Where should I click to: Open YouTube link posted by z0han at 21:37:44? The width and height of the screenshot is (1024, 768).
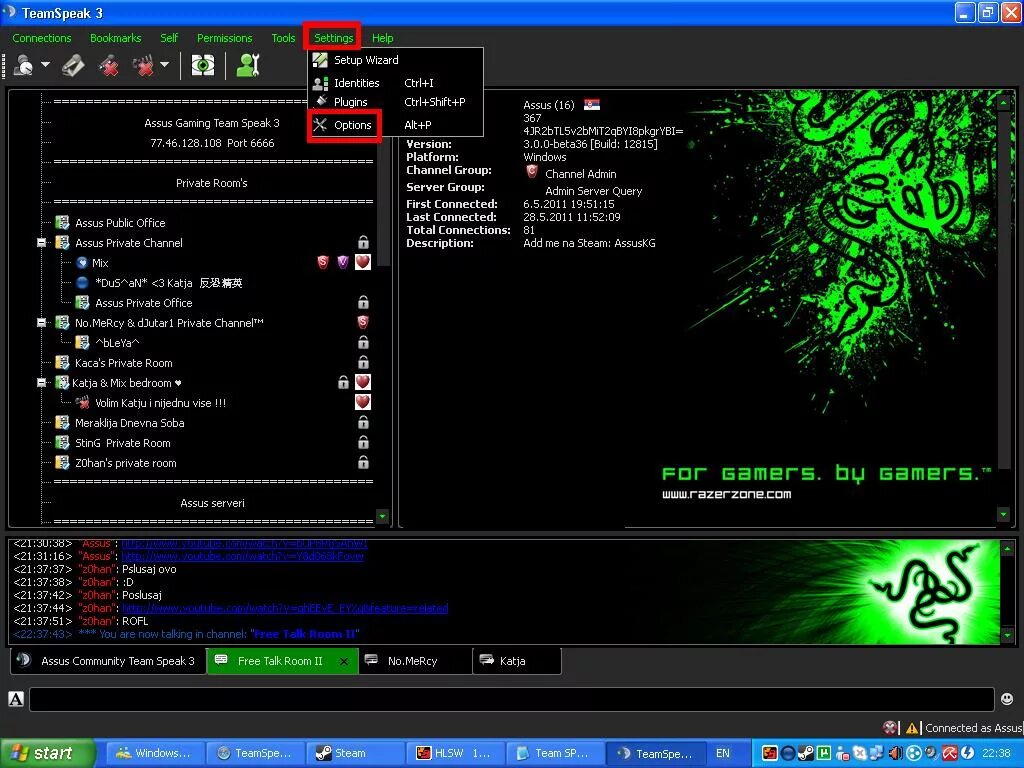click(285, 608)
